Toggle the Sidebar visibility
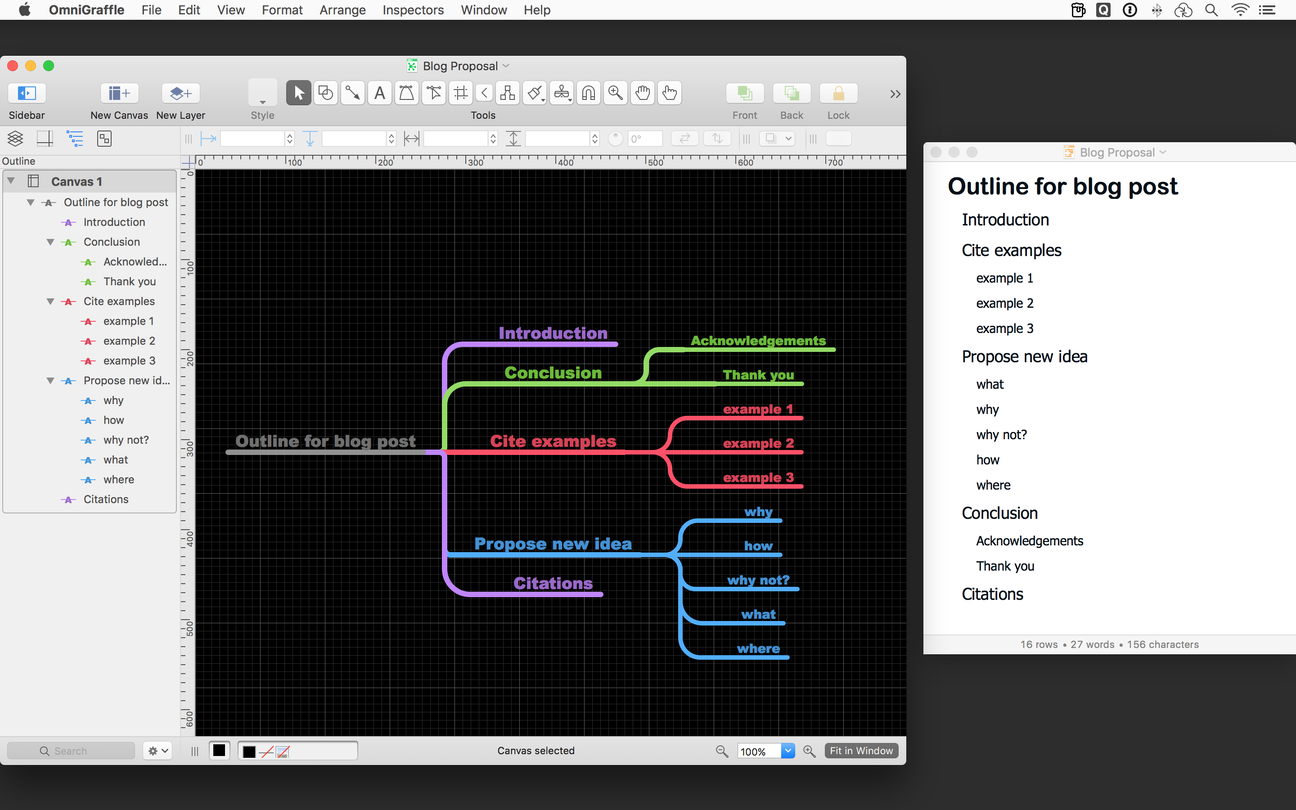1296x810 pixels. (27, 93)
